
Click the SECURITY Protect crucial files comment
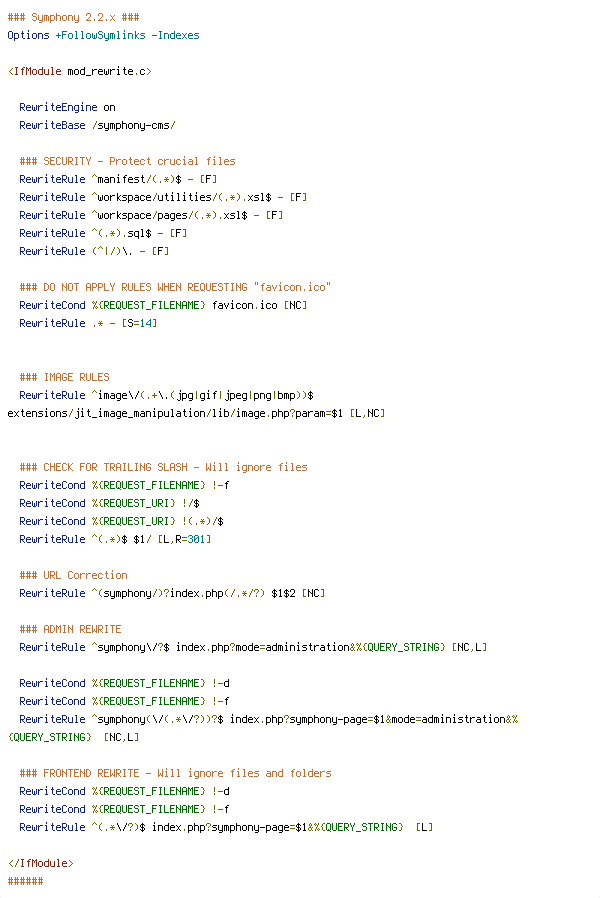coord(127,161)
